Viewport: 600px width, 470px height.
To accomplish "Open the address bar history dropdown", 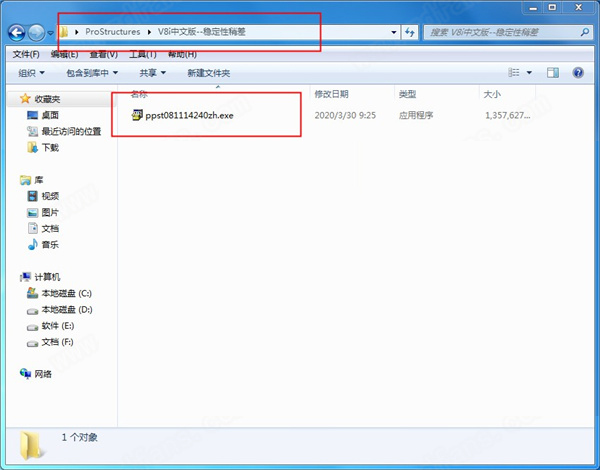I will coord(394,32).
